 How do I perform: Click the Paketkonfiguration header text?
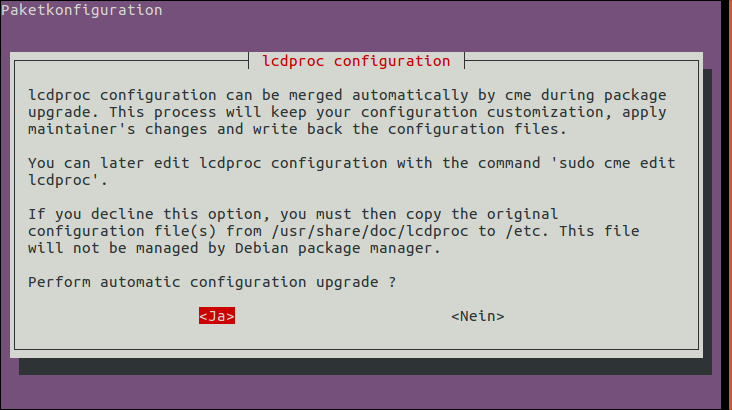coord(82,10)
